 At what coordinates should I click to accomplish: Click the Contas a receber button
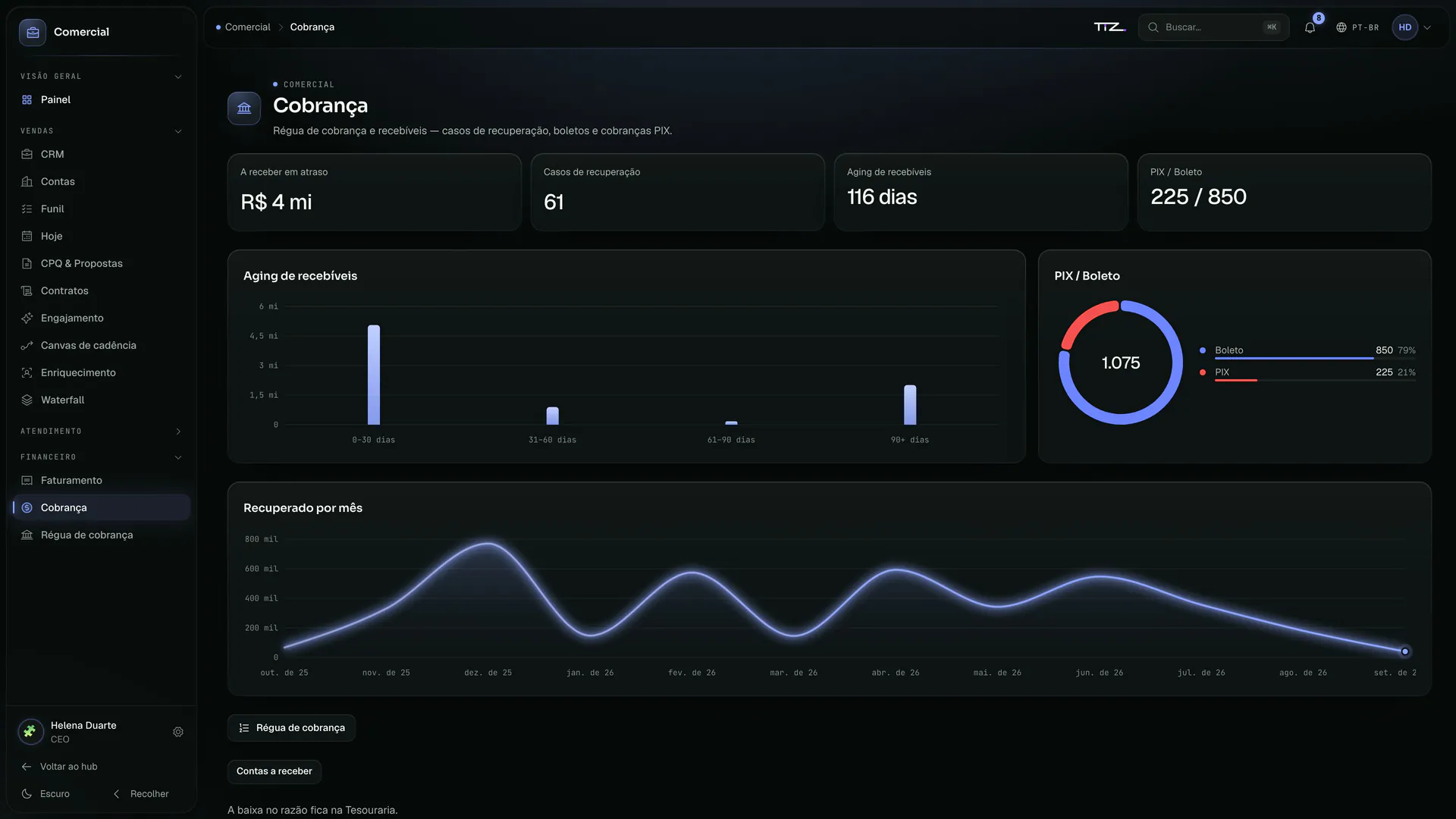[x=275, y=771]
